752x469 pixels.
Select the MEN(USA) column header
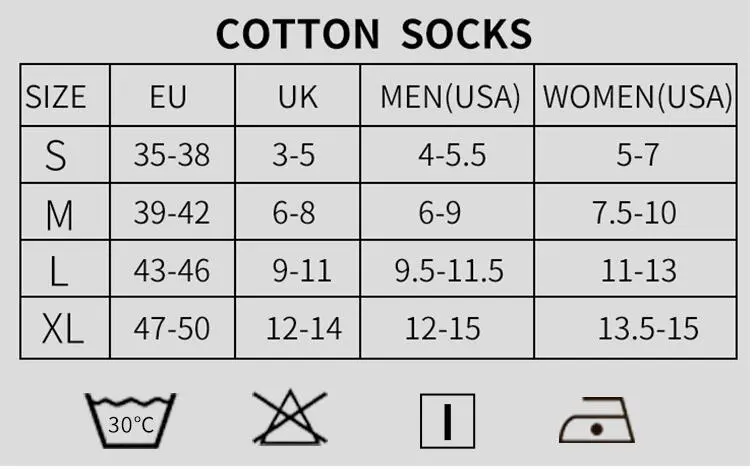[450, 97]
